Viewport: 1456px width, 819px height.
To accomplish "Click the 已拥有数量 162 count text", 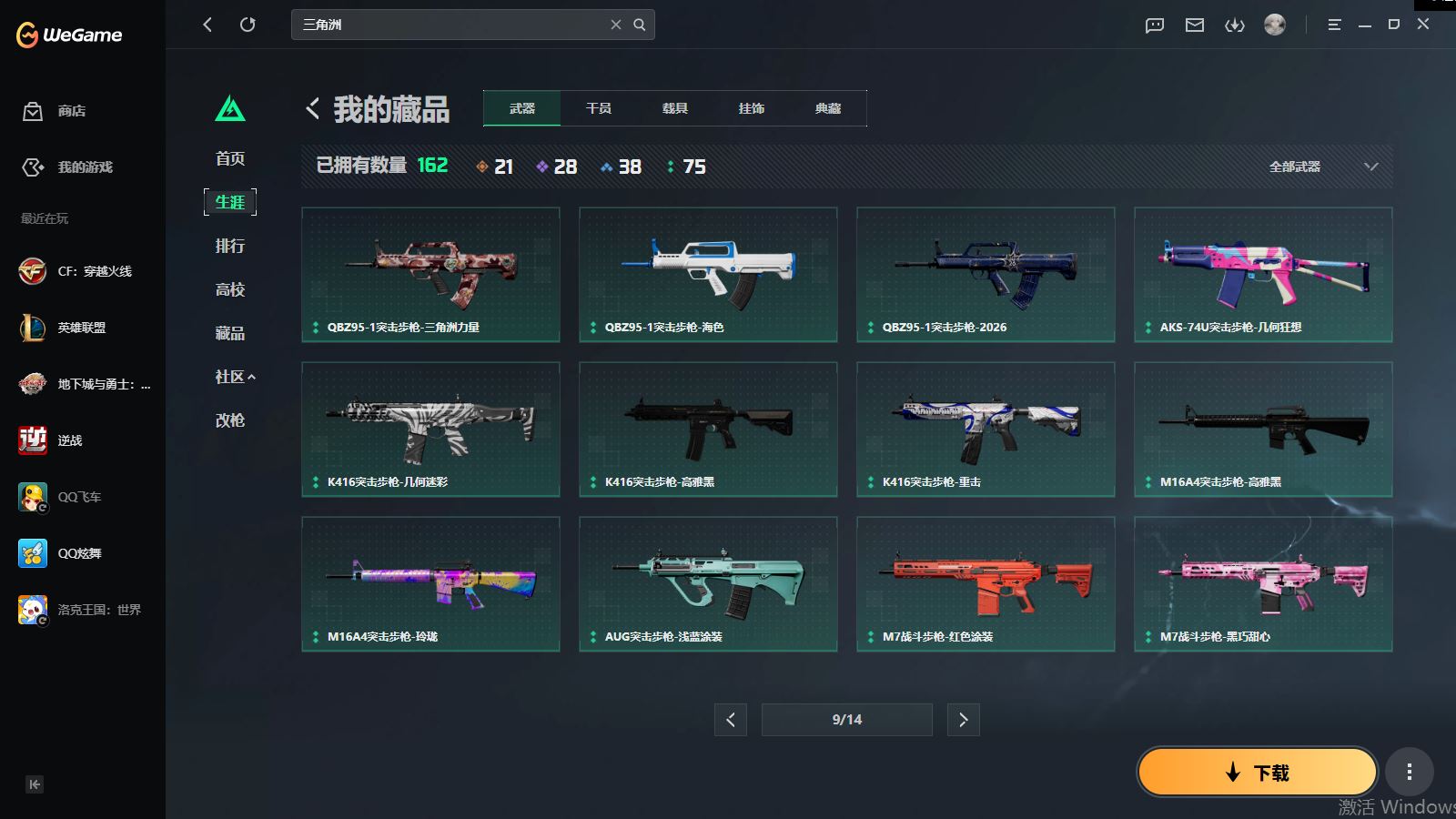I will [x=382, y=166].
